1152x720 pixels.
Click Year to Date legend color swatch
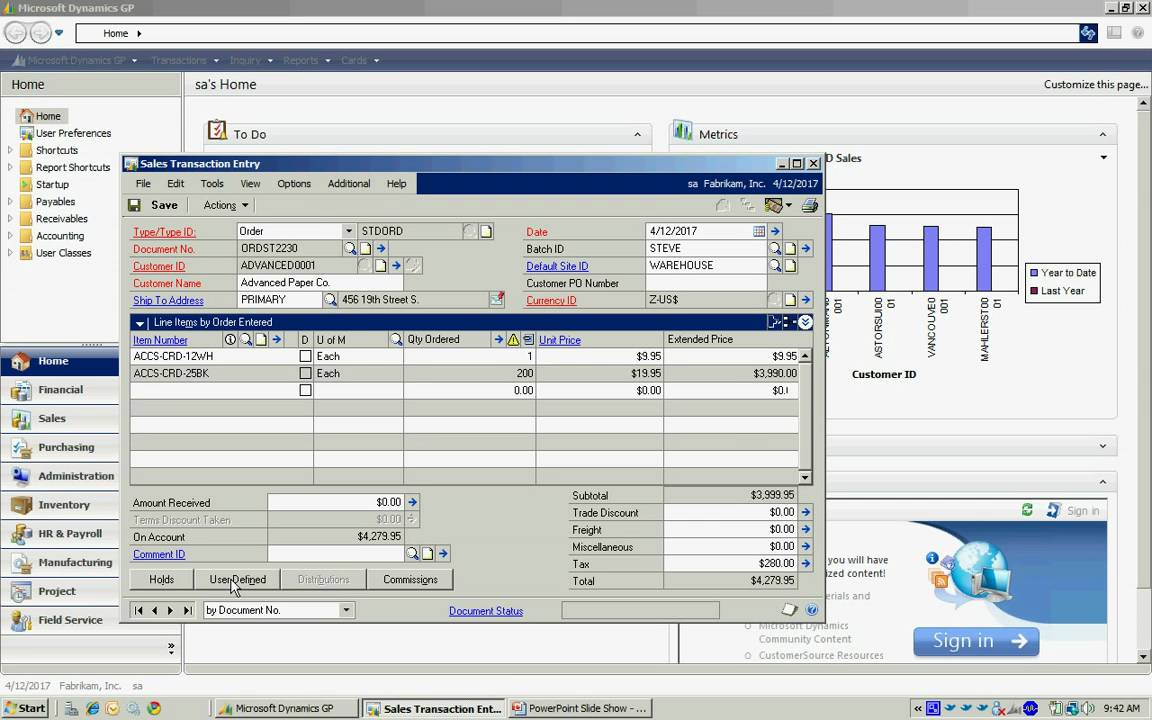[x=1034, y=273]
